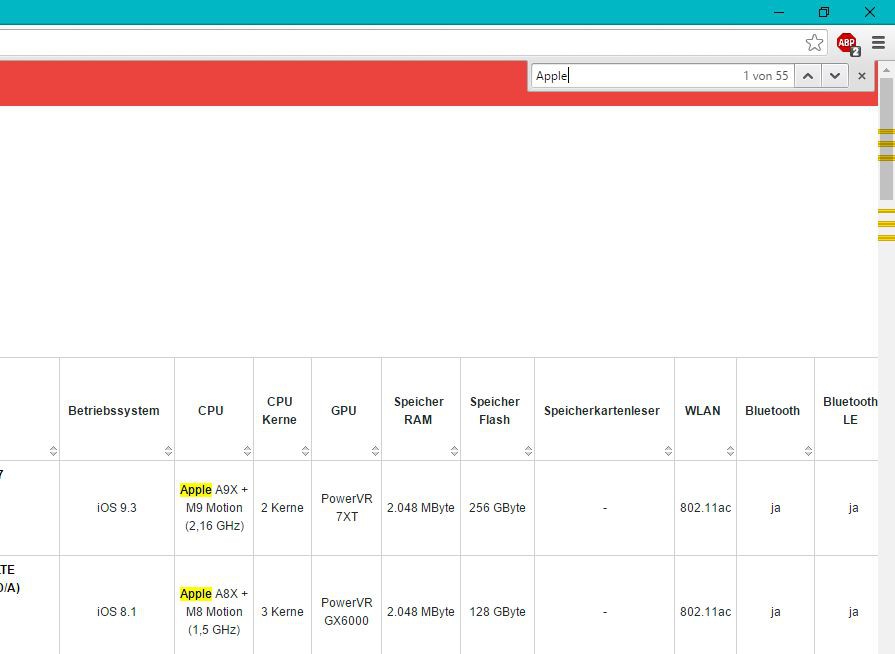Jump to next find result
Image resolution: width=895 pixels, height=654 pixels.
(835, 76)
